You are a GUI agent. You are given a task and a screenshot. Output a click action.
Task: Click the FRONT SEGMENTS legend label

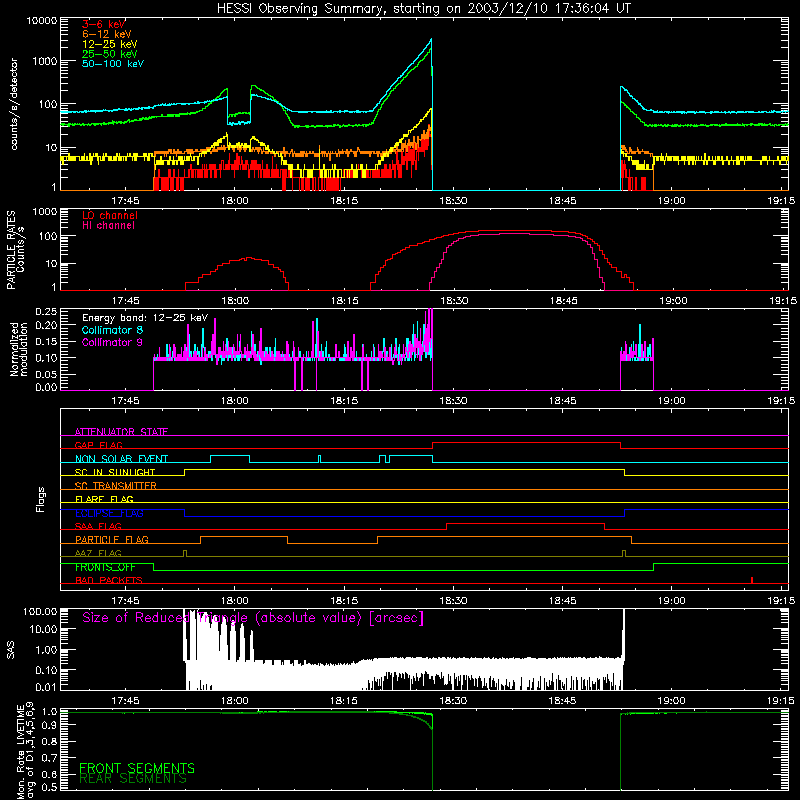(137, 768)
